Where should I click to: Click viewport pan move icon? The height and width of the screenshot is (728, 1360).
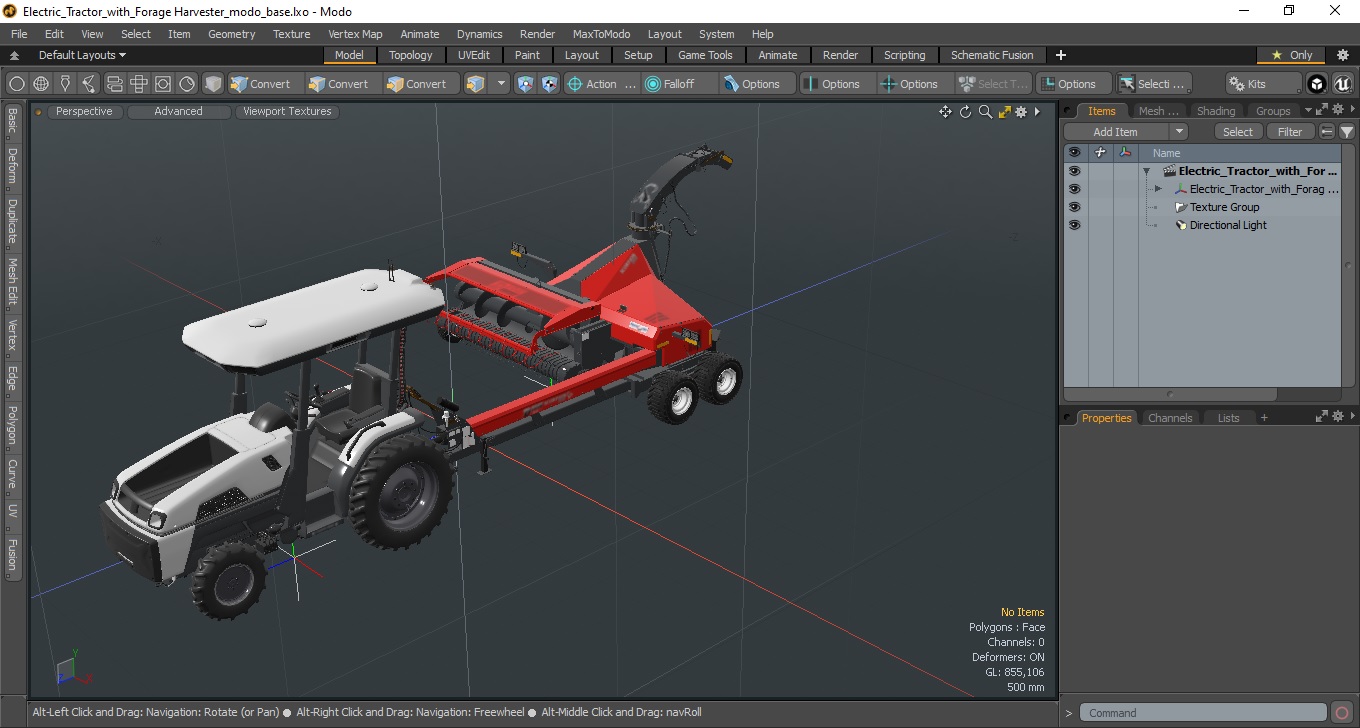click(945, 112)
